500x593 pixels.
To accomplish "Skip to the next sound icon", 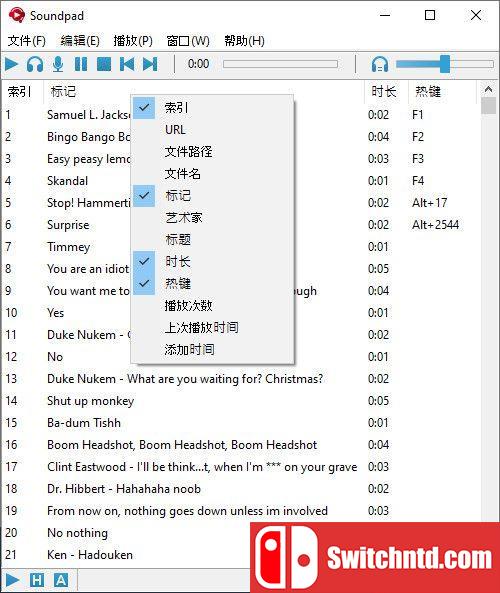I will click(x=150, y=64).
